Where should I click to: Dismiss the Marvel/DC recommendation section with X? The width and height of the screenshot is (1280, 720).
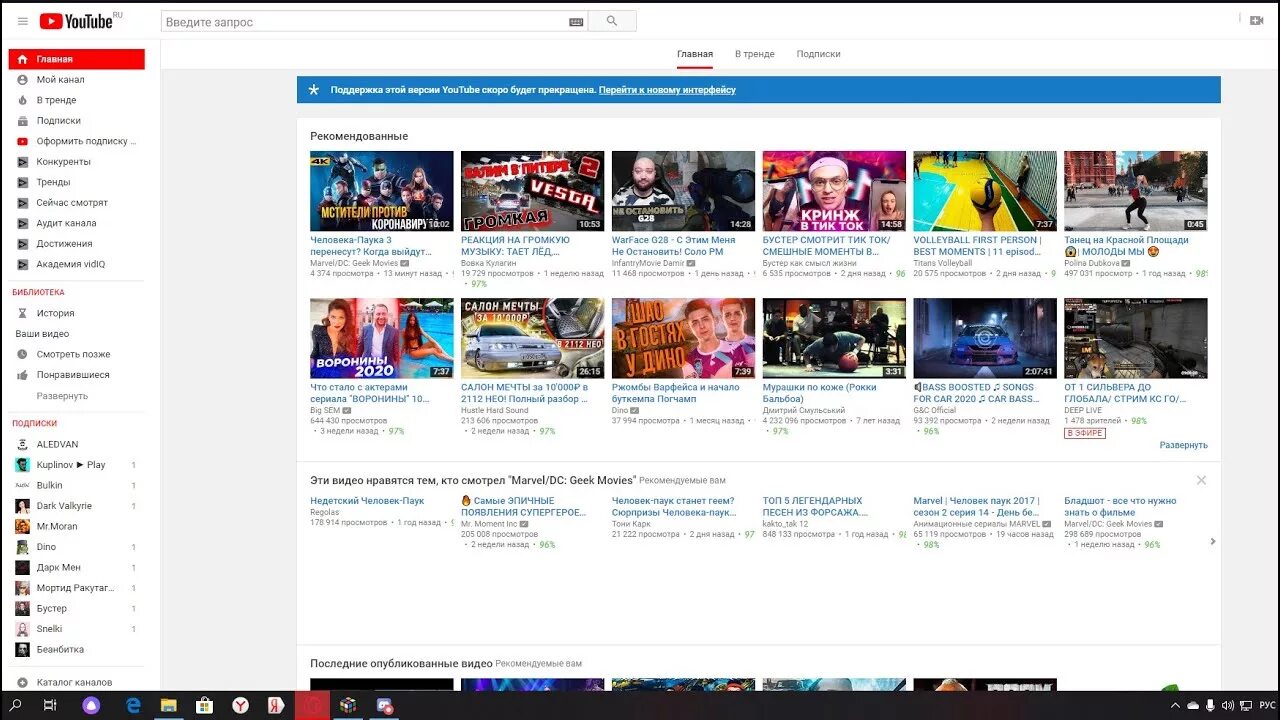pyautogui.click(x=1201, y=480)
